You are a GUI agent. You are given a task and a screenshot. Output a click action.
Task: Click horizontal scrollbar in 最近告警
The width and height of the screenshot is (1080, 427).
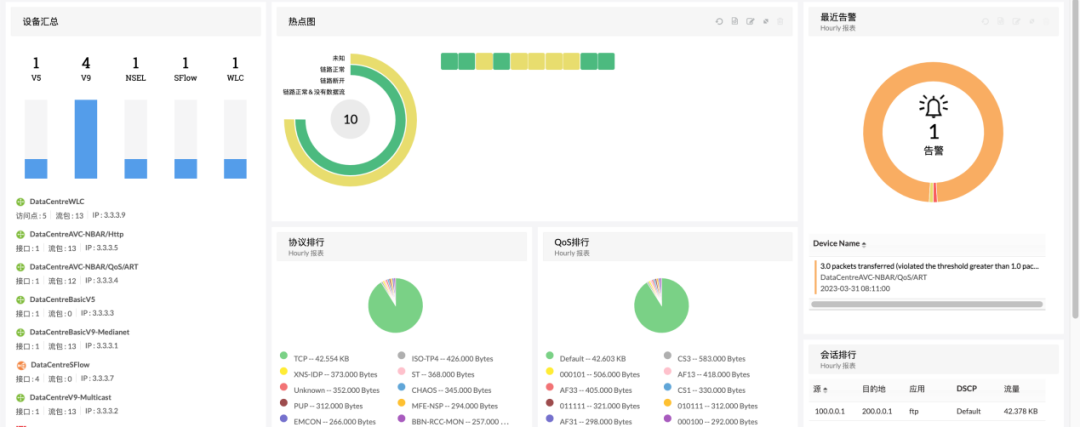[927, 304]
